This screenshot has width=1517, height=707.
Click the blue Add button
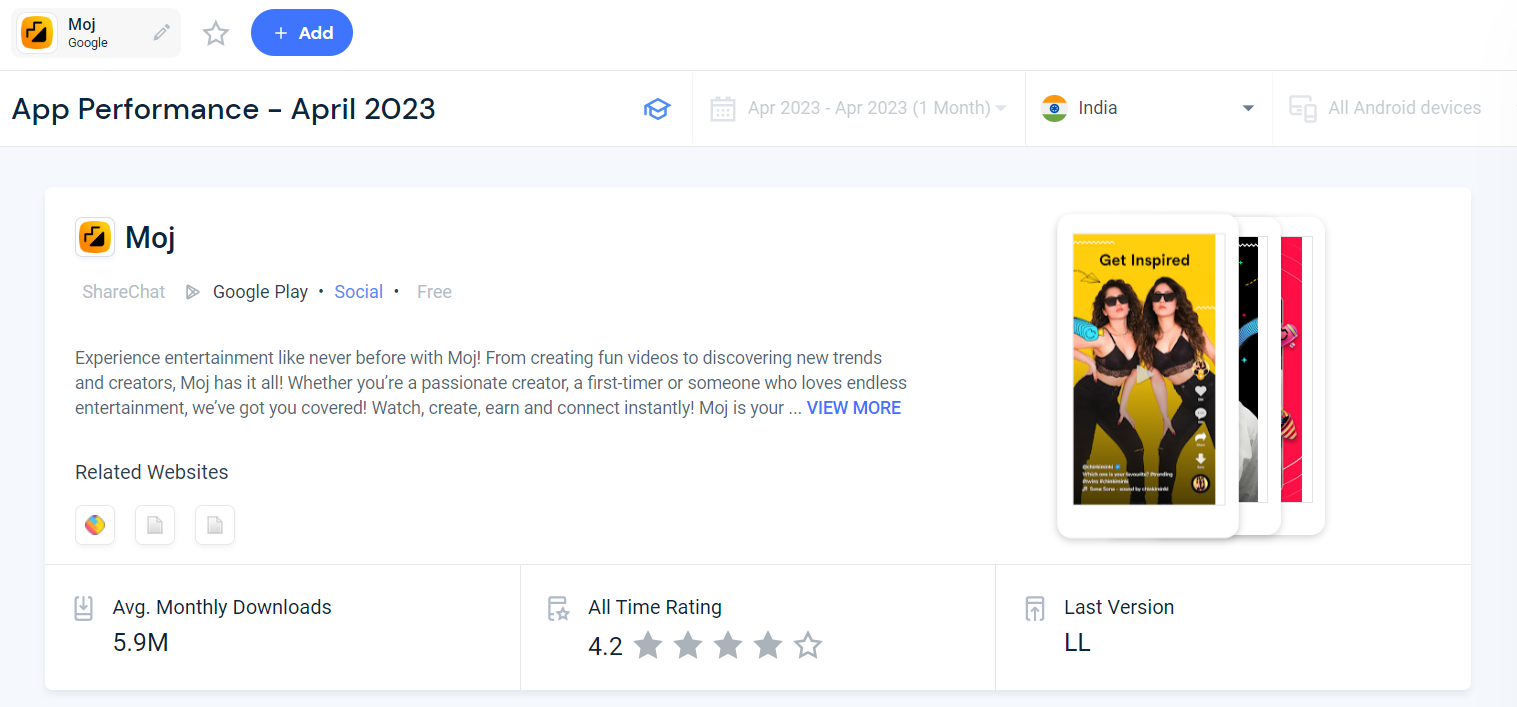click(x=302, y=33)
